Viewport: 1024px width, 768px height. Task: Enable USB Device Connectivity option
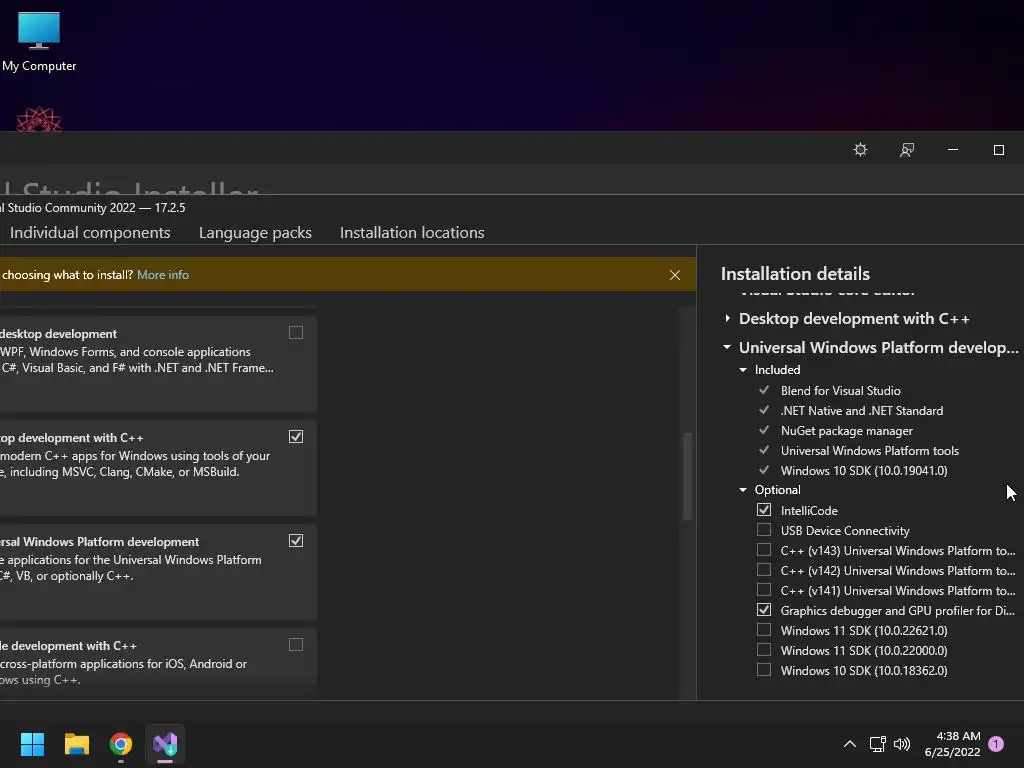click(763, 530)
